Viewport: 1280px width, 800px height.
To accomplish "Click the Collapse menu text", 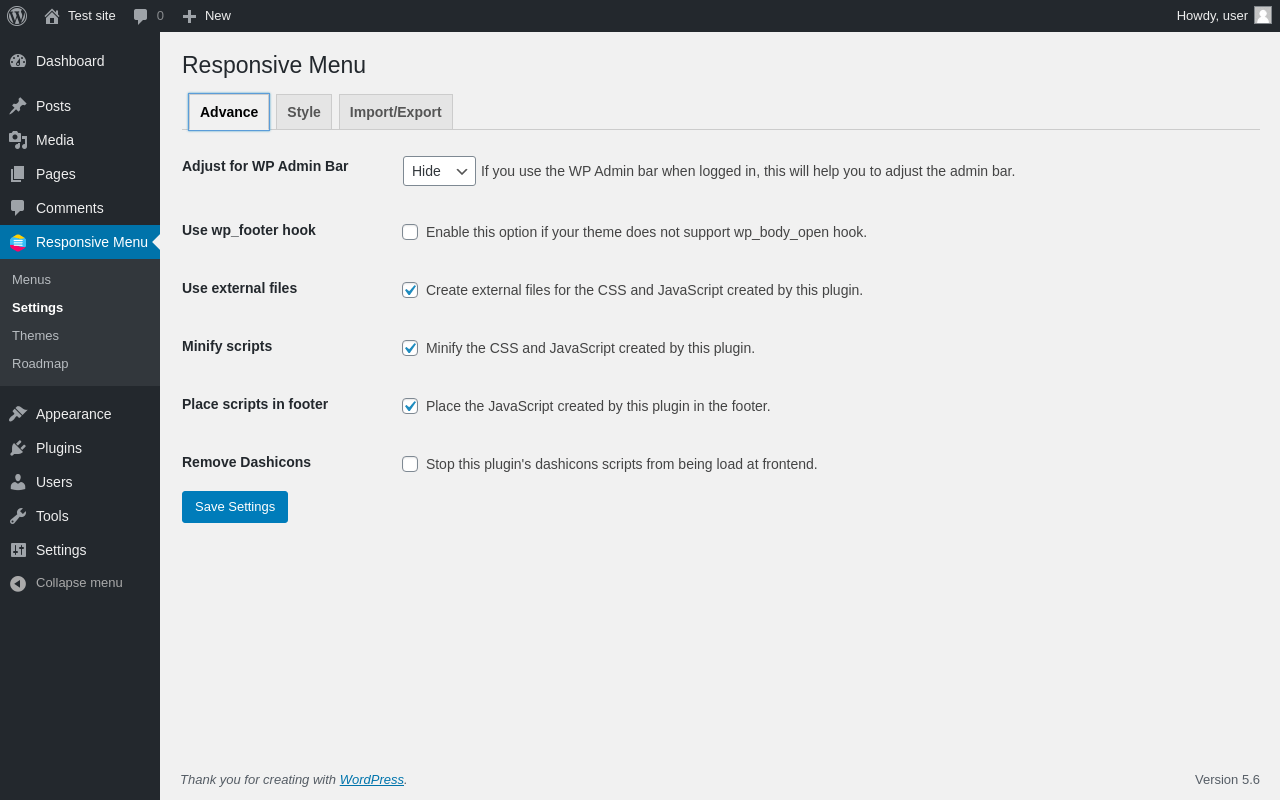I will pyautogui.click(x=79, y=583).
